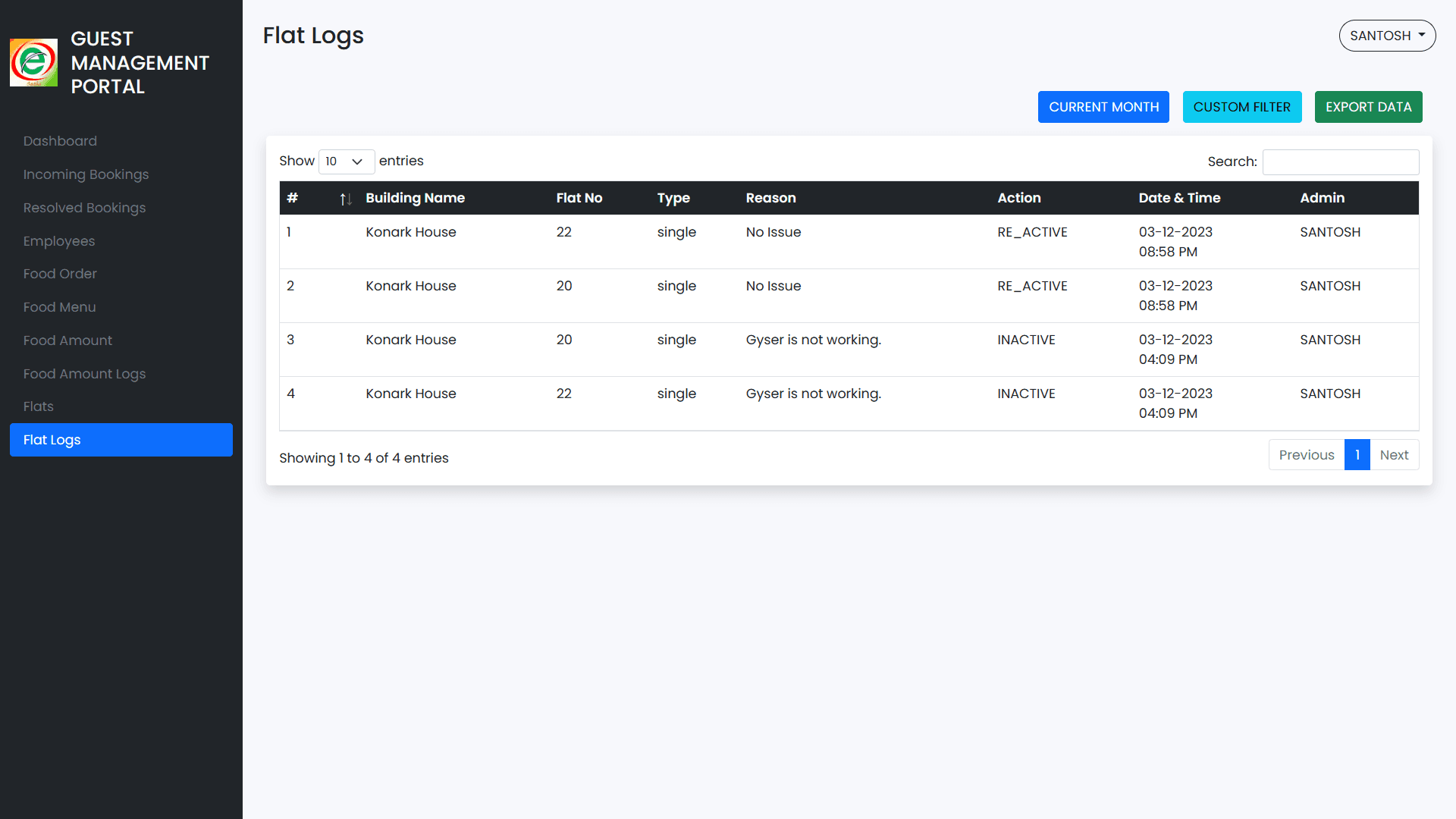Sort the table by the # column
This screenshot has width=1456, height=819.
click(x=345, y=198)
